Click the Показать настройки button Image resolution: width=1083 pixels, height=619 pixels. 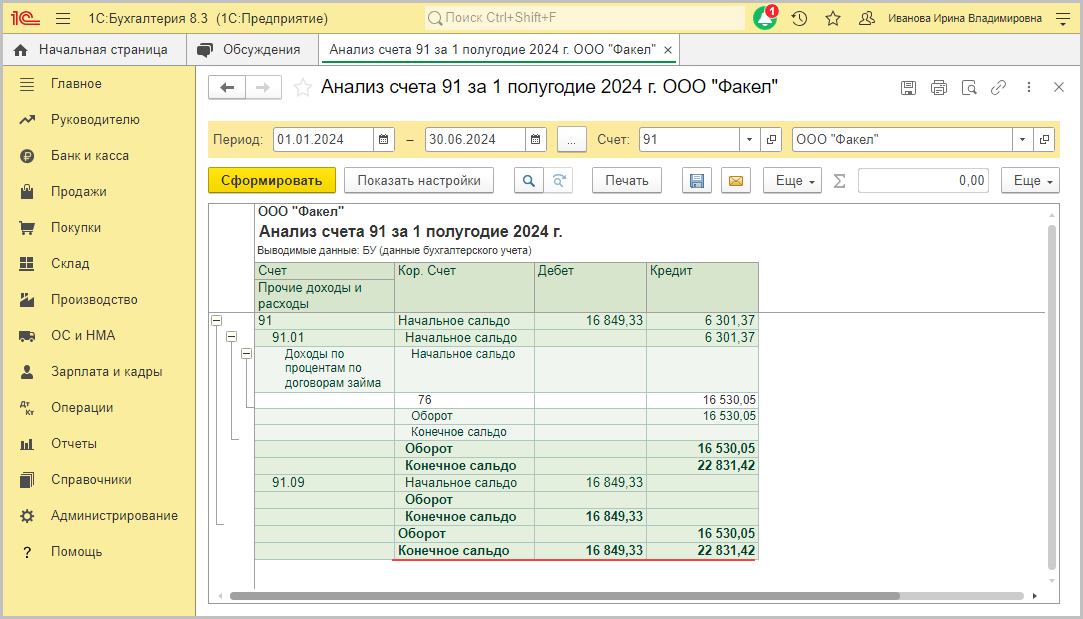click(419, 181)
